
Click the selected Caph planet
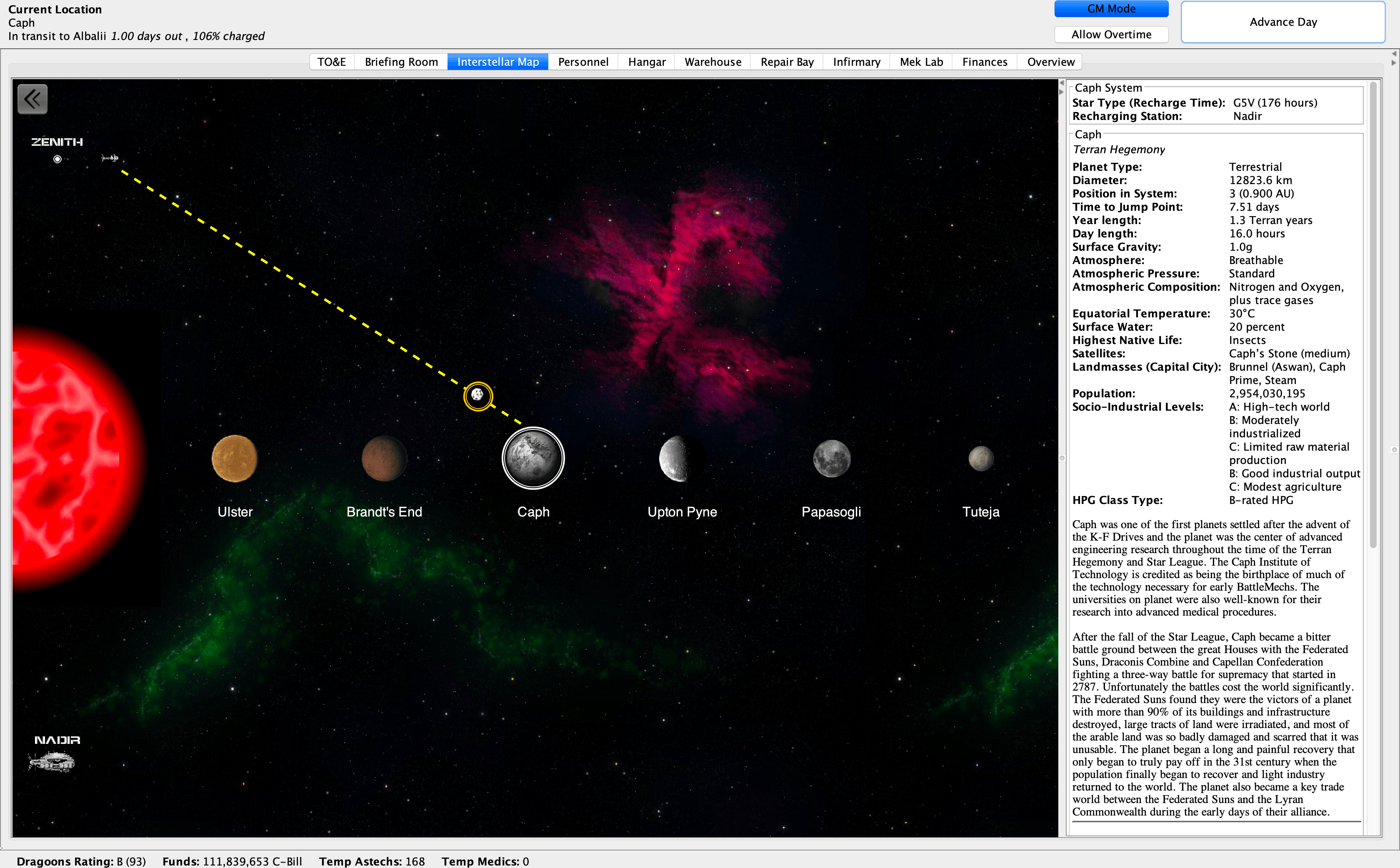tap(533, 458)
